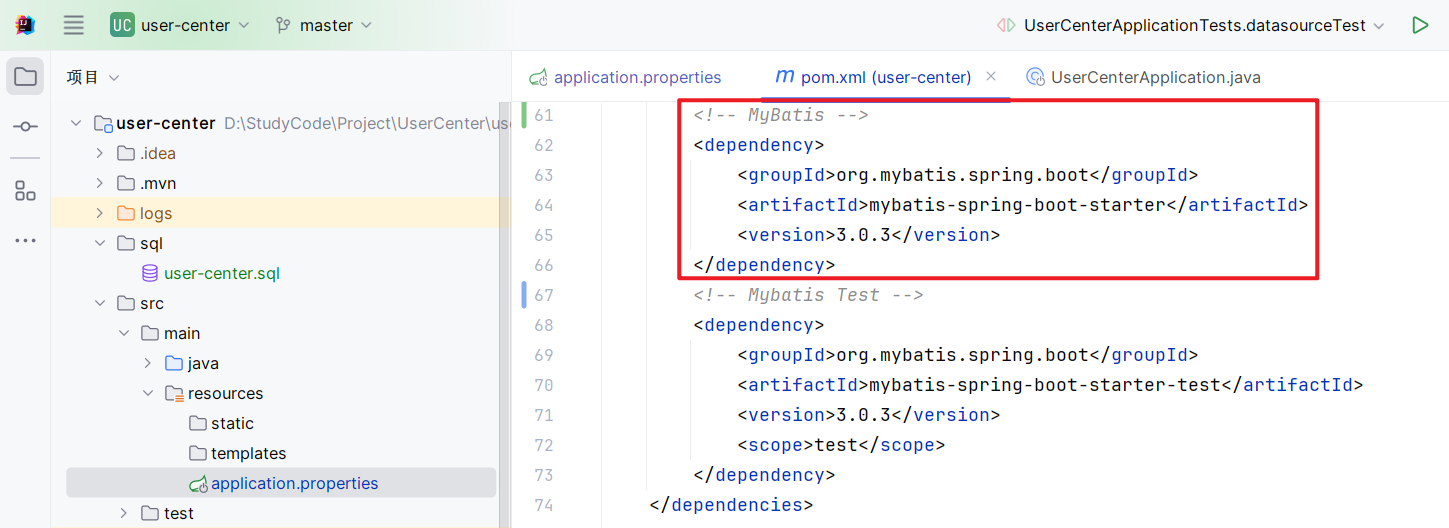This screenshot has width=1449, height=528.
Task: Click the IntelliJ IDEA logo icon
Action: coord(25,25)
